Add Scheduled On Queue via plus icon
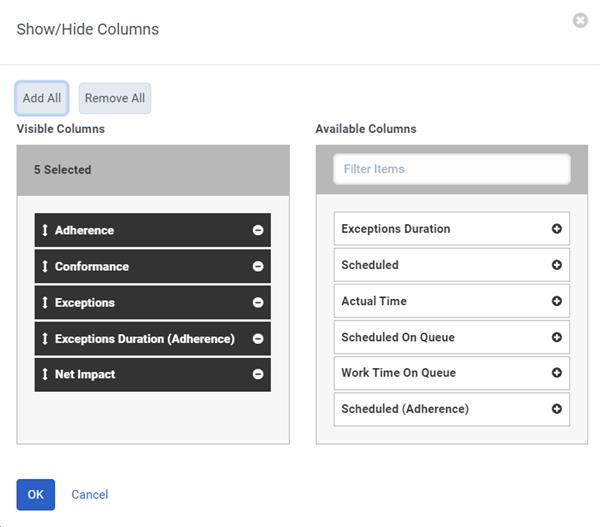Viewport: 600px width, 527px height. [x=556, y=337]
